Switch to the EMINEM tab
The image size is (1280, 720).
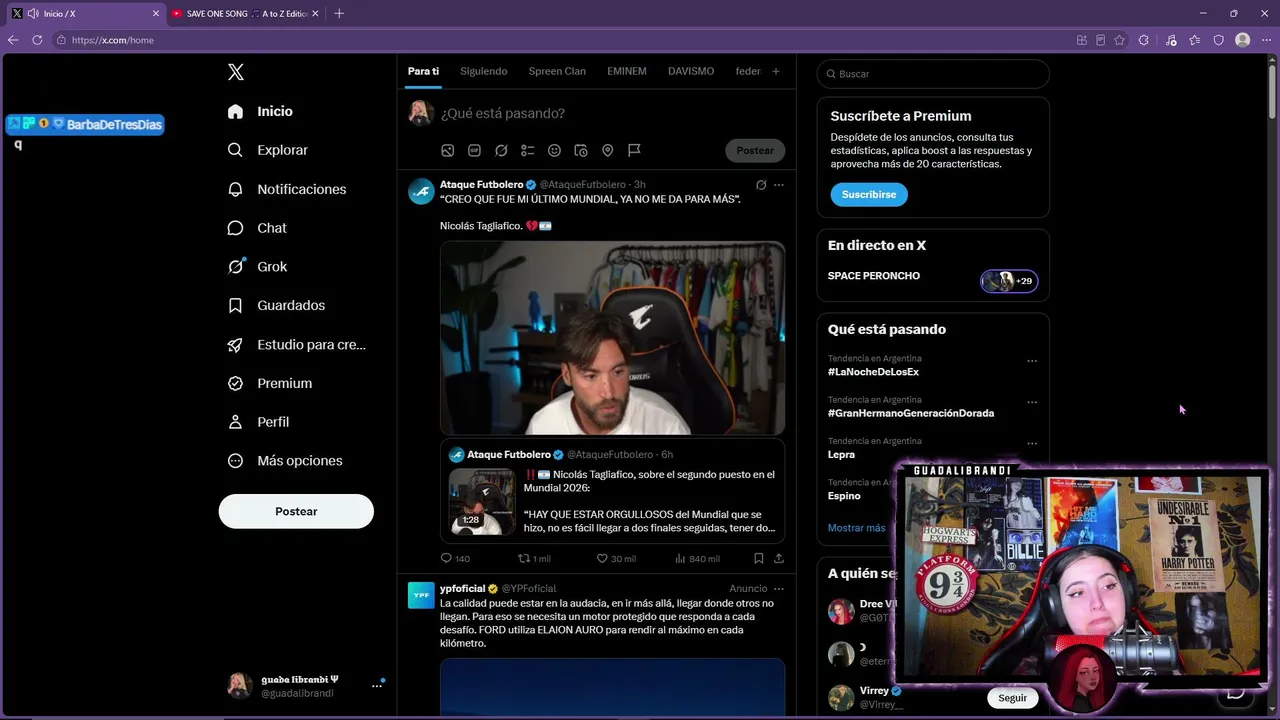[x=627, y=71]
